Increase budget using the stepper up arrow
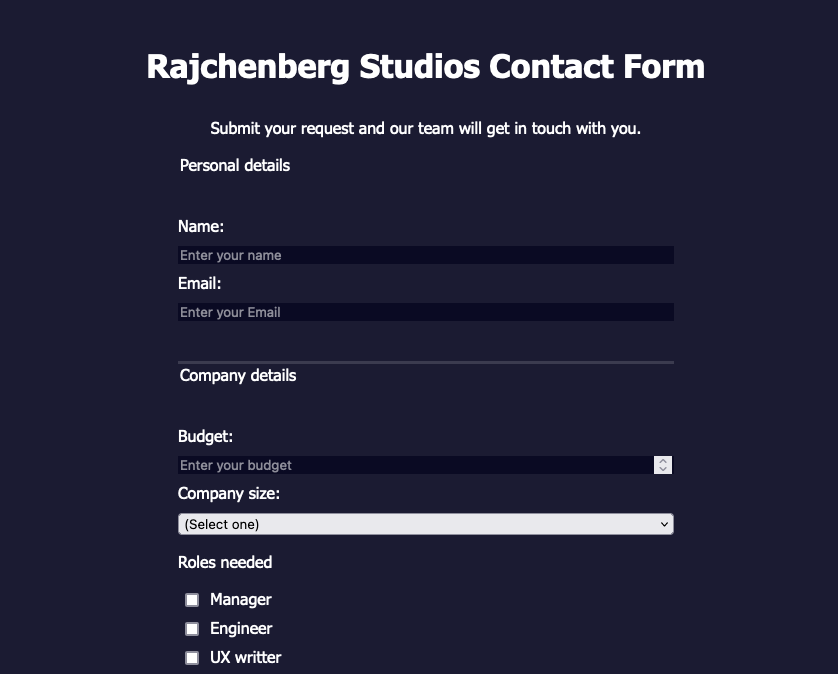The height and width of the screenshot is (674, 838). click(x=663, y=461)
